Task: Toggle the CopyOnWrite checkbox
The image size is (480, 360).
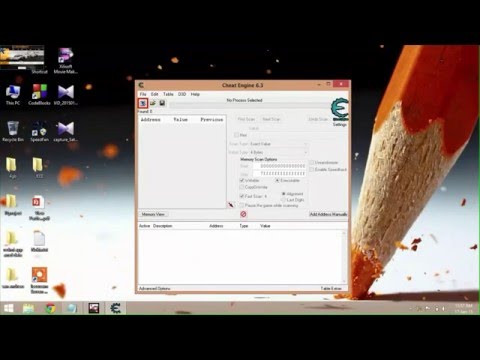Action: pos(242,187)
